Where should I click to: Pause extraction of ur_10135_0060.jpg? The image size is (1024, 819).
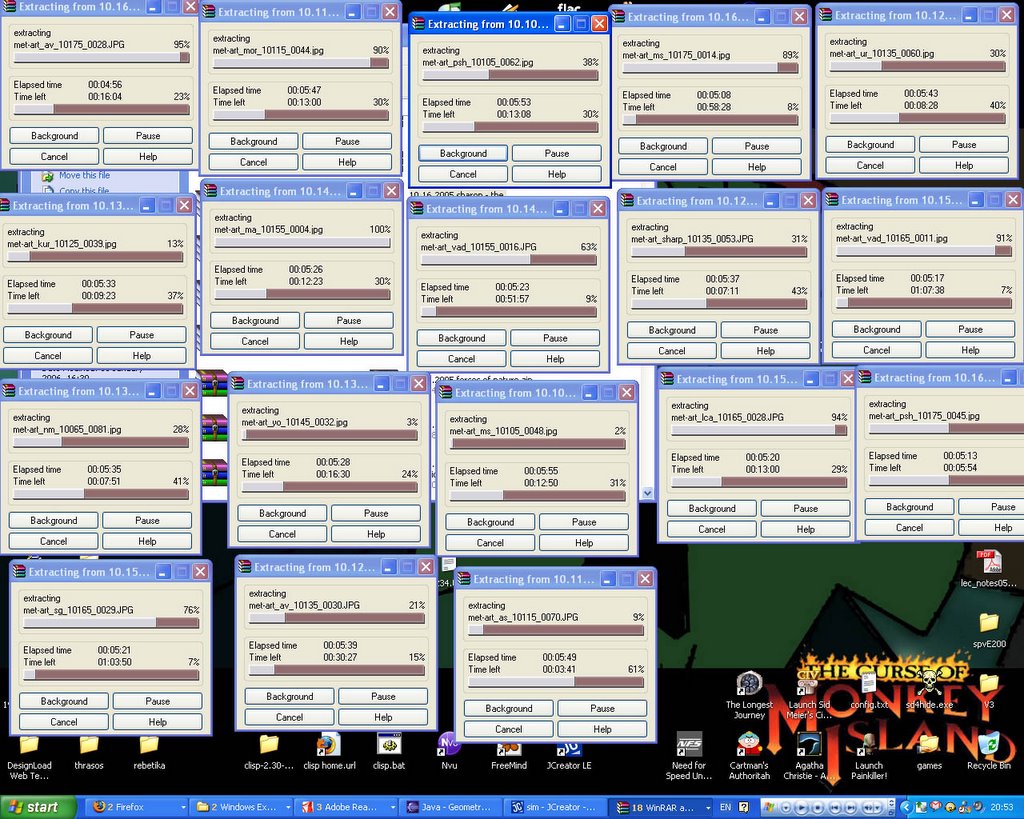point(964,145)
